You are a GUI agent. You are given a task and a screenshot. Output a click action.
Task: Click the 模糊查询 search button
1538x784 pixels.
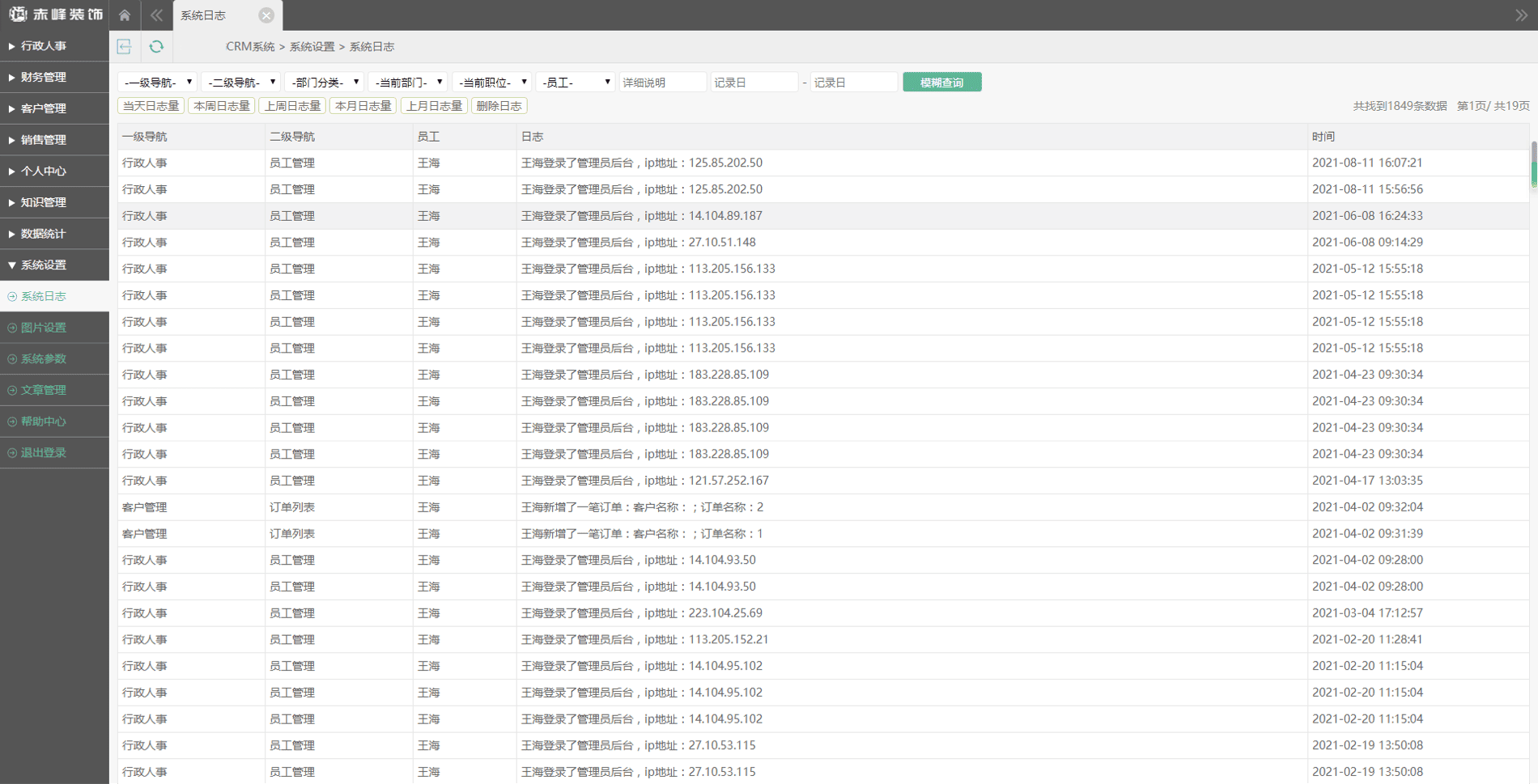(x=941, y=83)
